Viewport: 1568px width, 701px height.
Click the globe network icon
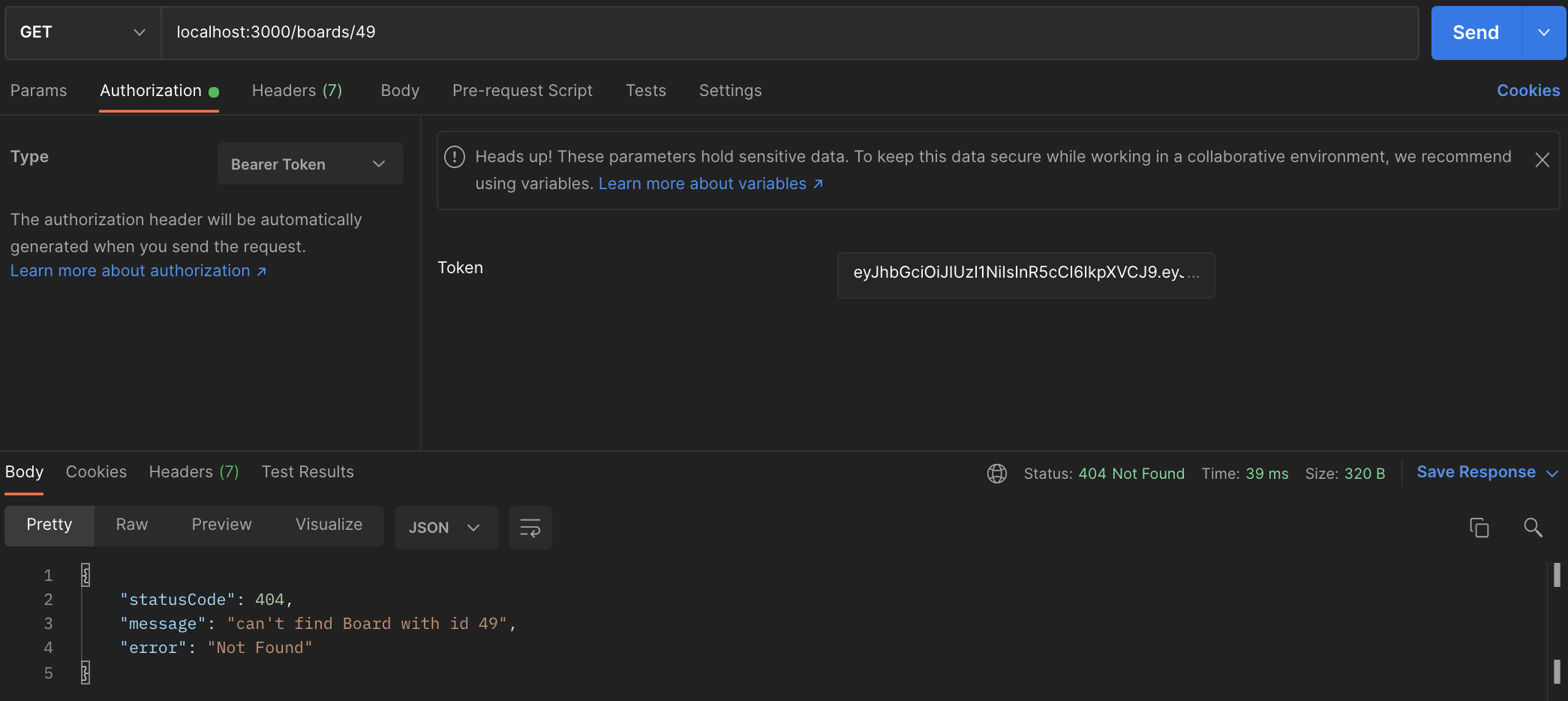pos(997,474)
